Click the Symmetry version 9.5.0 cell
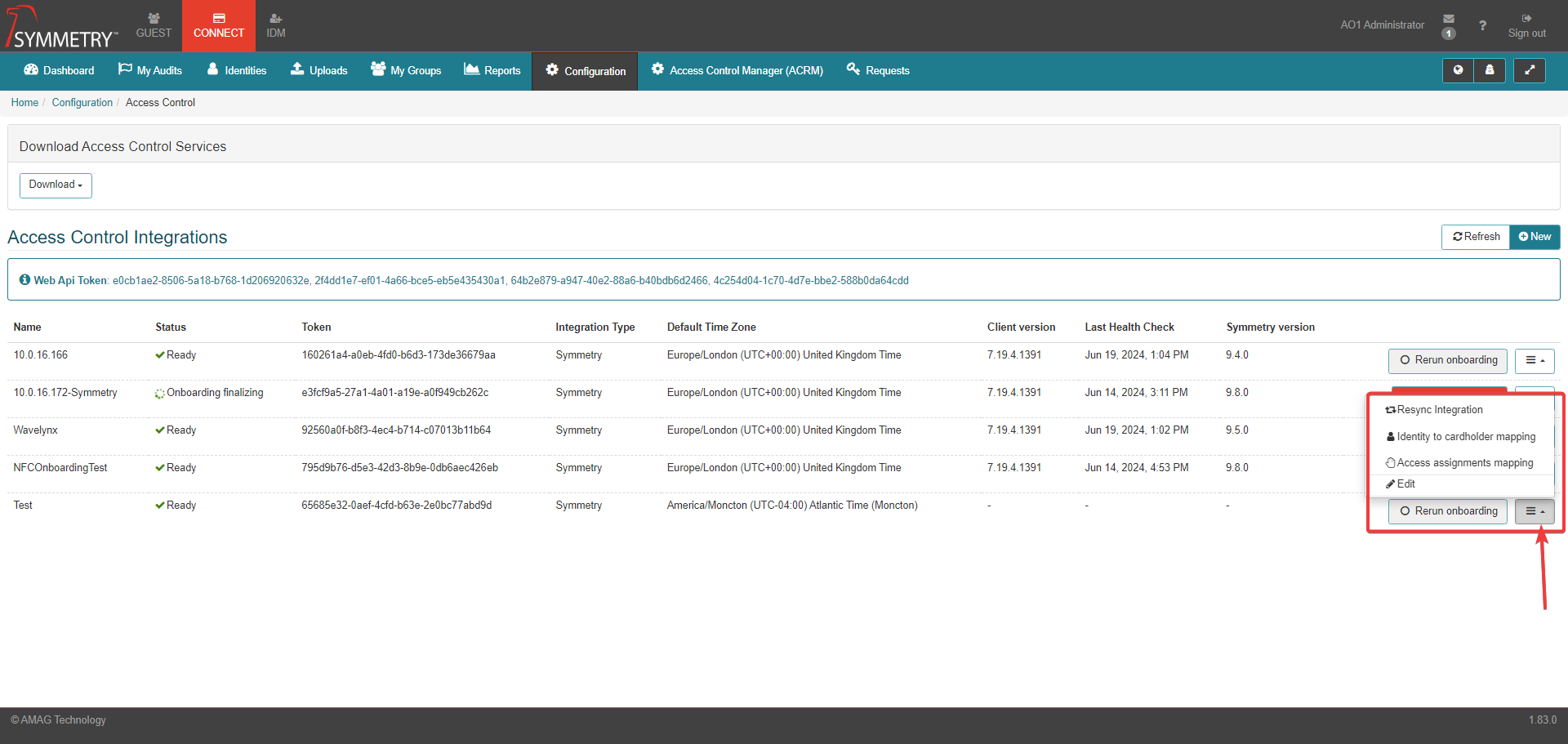 [x=1236, y=430]
